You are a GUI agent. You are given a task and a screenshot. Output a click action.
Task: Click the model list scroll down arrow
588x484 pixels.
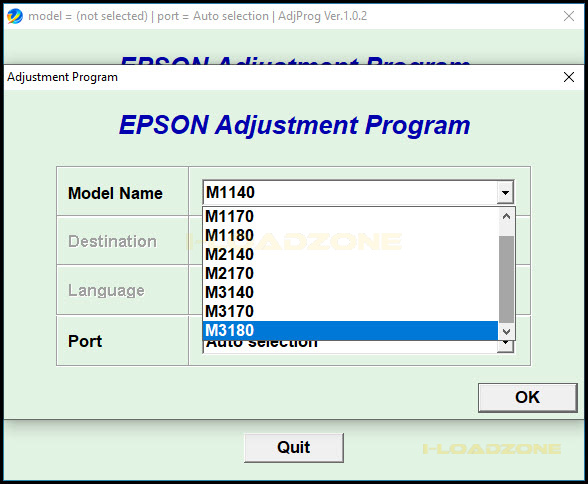click(x=506, y=331)
